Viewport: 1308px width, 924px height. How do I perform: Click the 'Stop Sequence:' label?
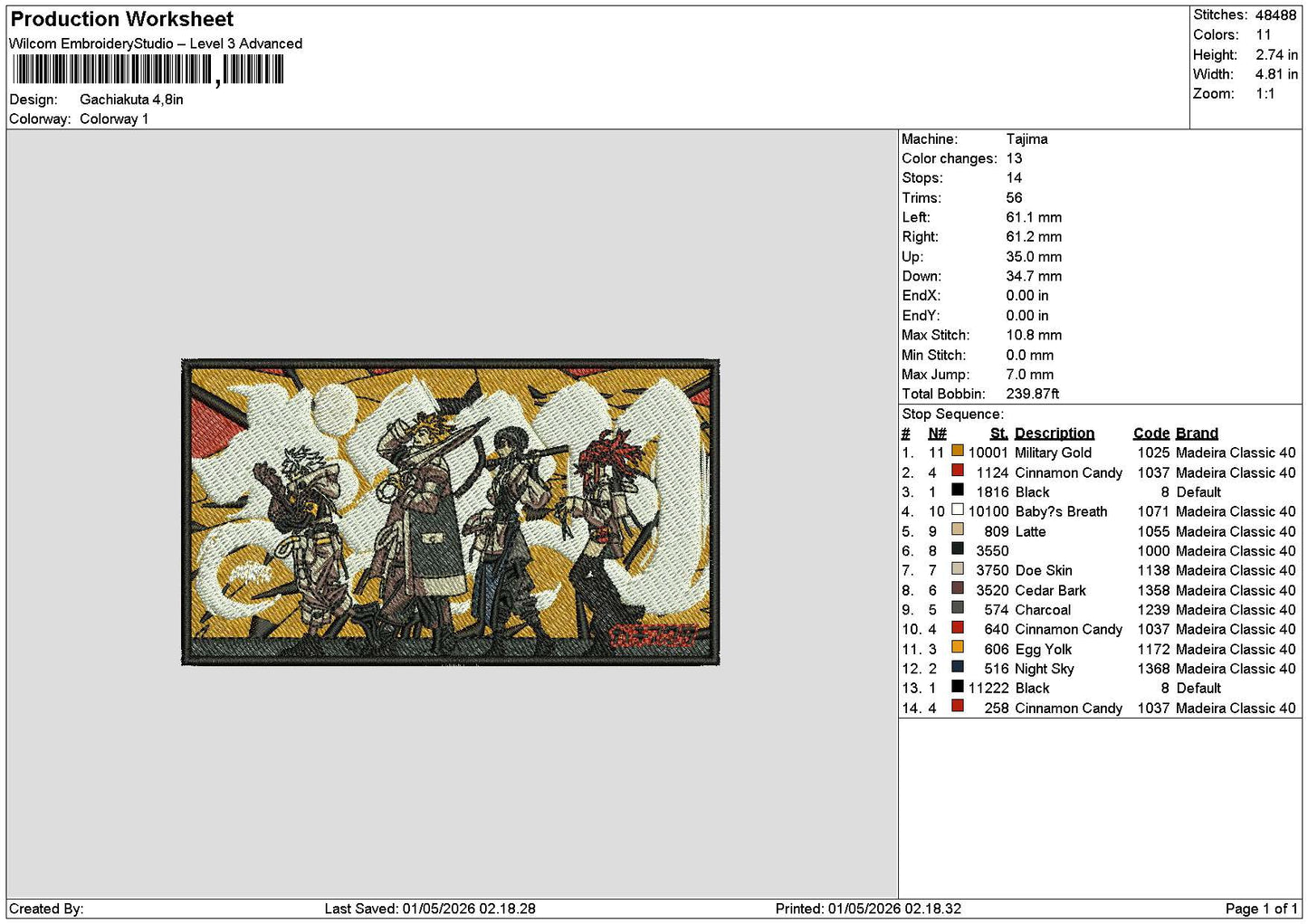952,414
